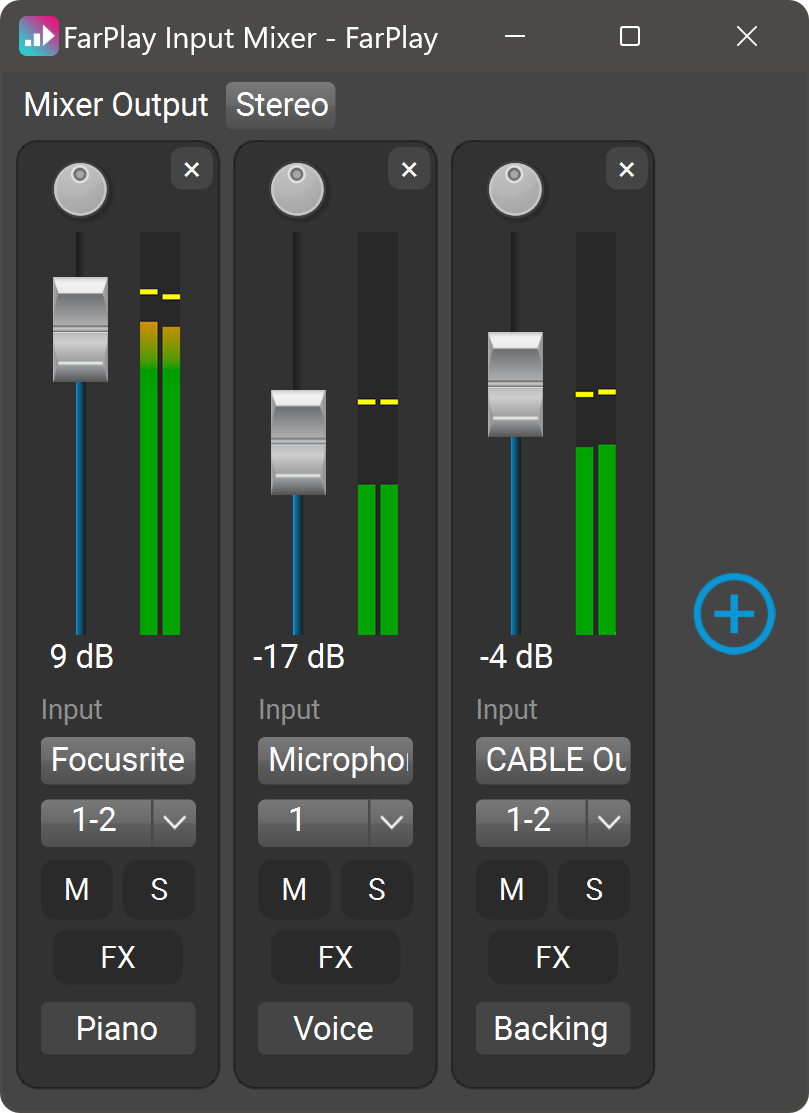The height and width of the screenshot is (1113, 809).
Task: Mute the Piano channel
Action: pyautogui.click(x=77, y=889)
